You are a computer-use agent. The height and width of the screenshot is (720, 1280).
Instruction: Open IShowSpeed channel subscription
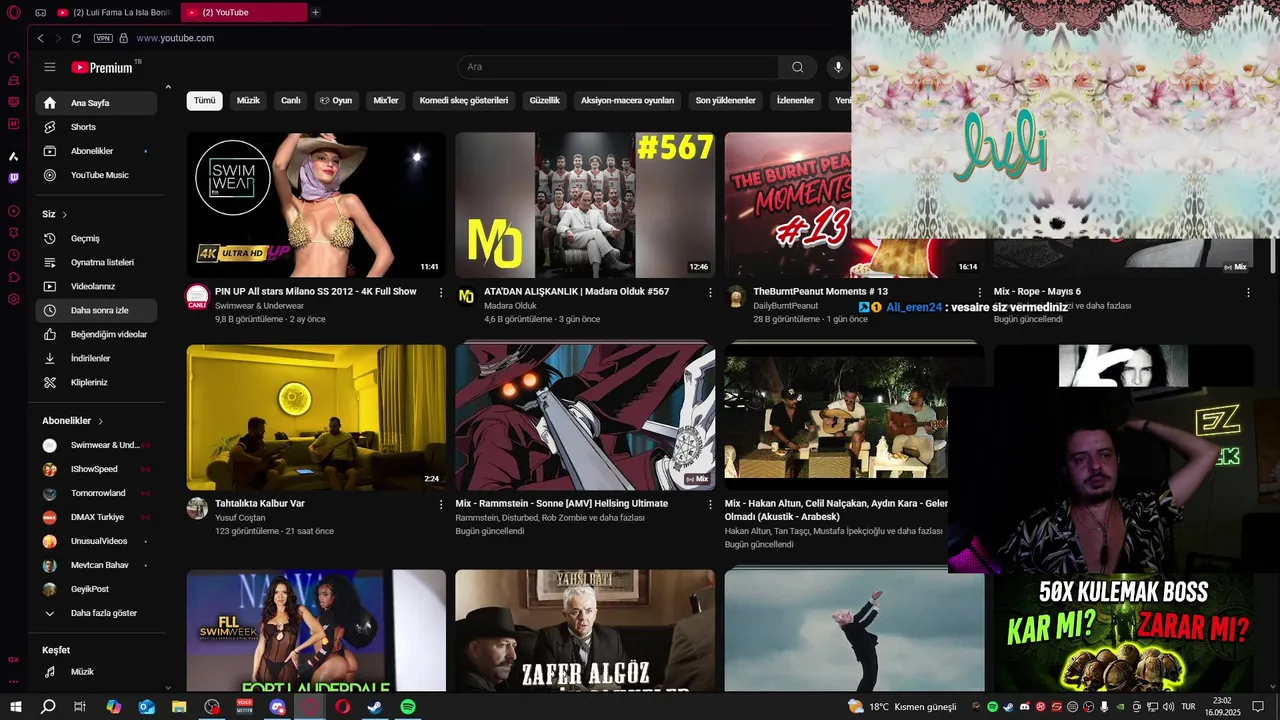pos(96,469)
